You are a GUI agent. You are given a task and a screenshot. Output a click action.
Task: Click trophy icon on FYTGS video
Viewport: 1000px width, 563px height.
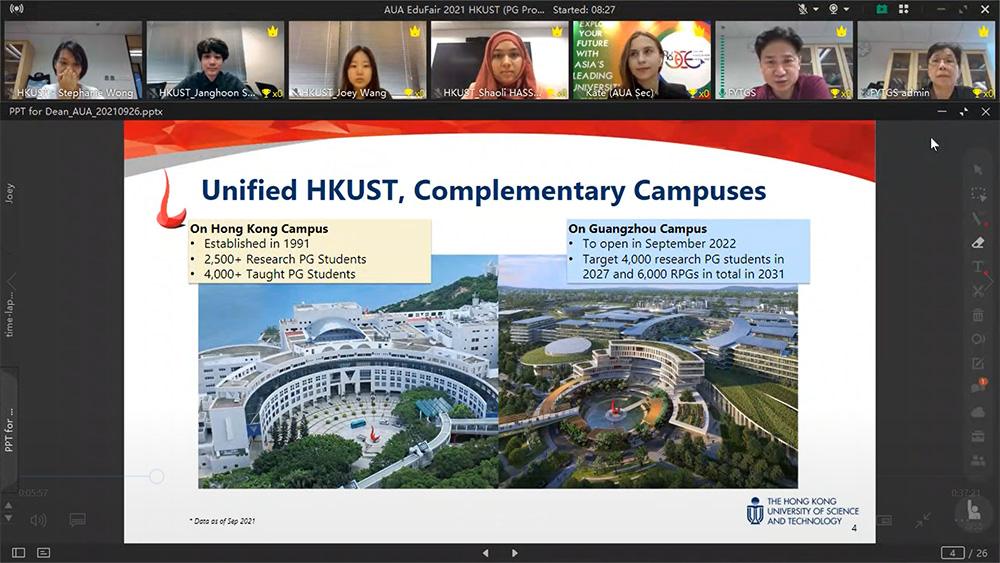pyautogui.click(x=834, y=93)
